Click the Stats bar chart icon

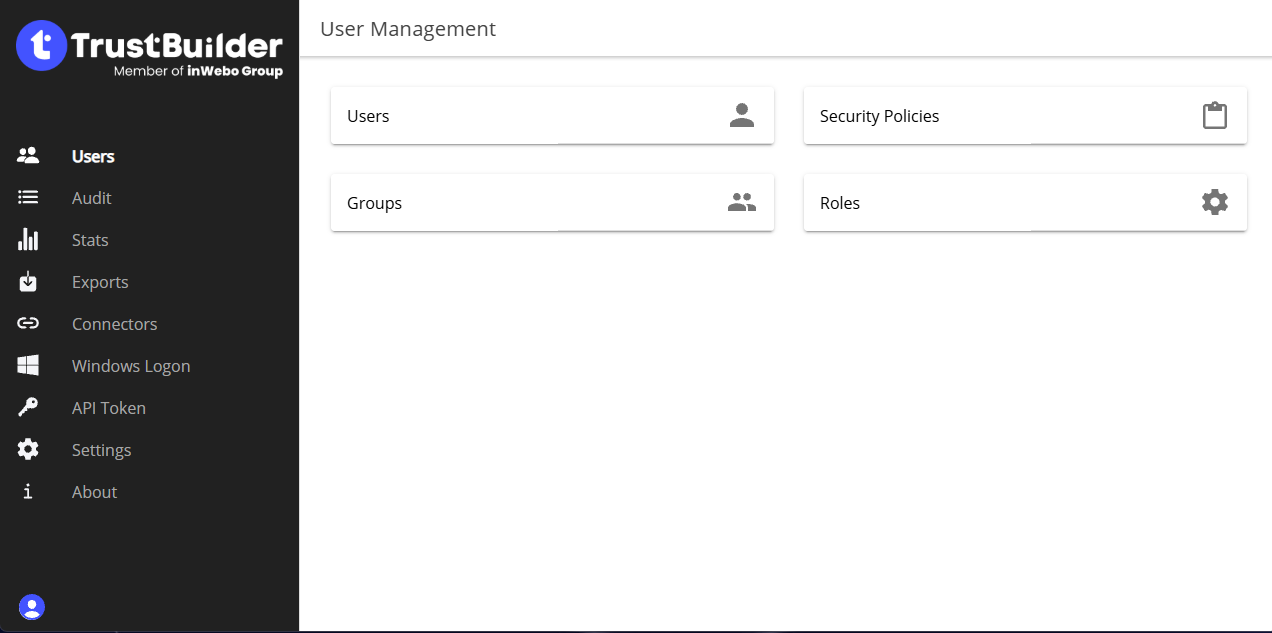click(x=28, y=240)
